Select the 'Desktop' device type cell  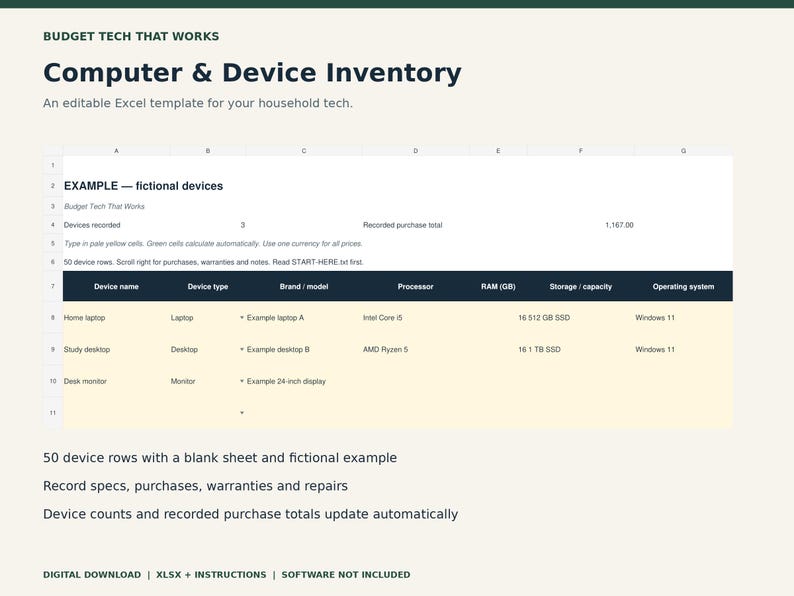click(x=208, y=349)
